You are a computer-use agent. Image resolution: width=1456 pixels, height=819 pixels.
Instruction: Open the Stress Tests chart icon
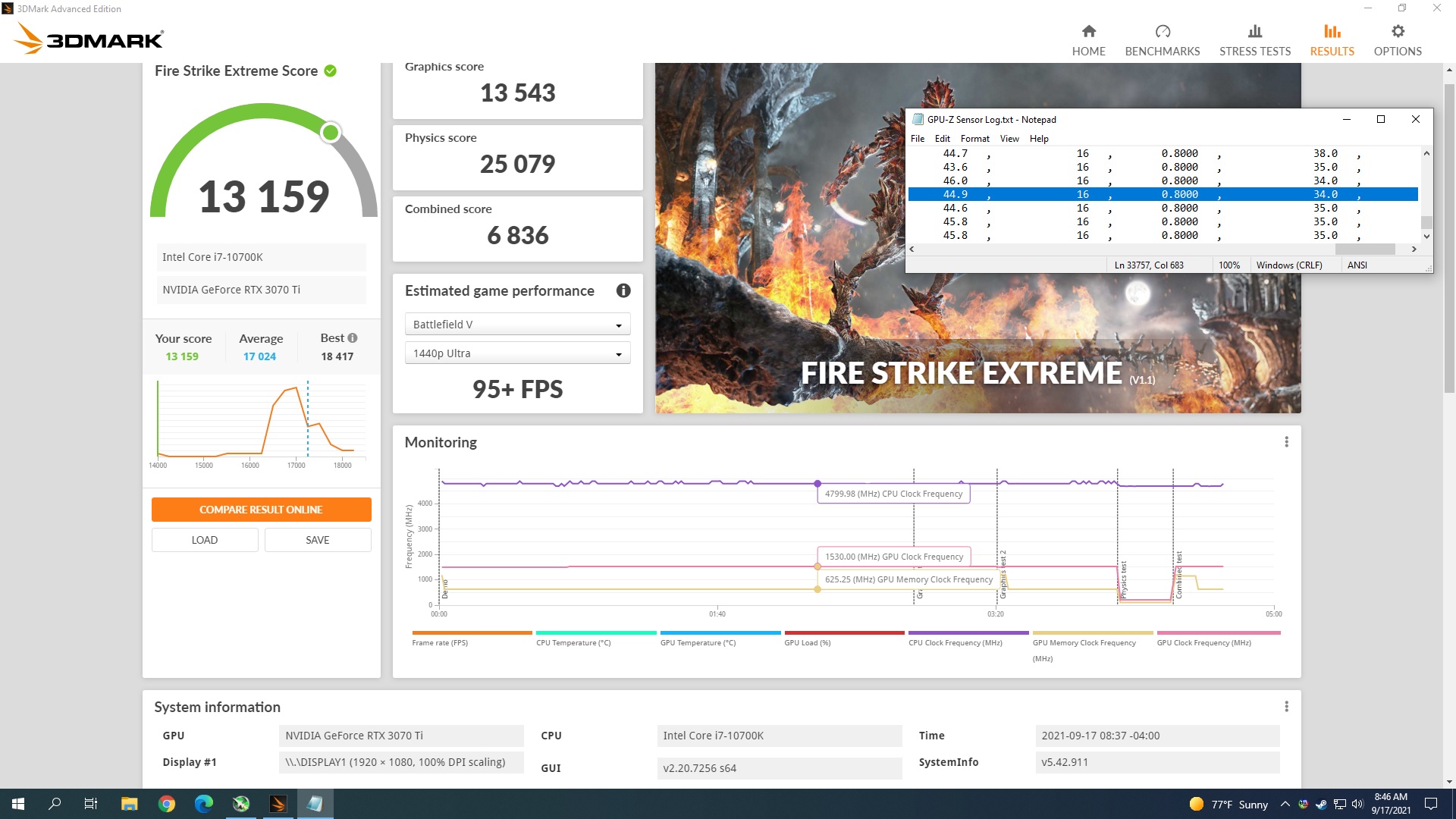point(1254,32)
